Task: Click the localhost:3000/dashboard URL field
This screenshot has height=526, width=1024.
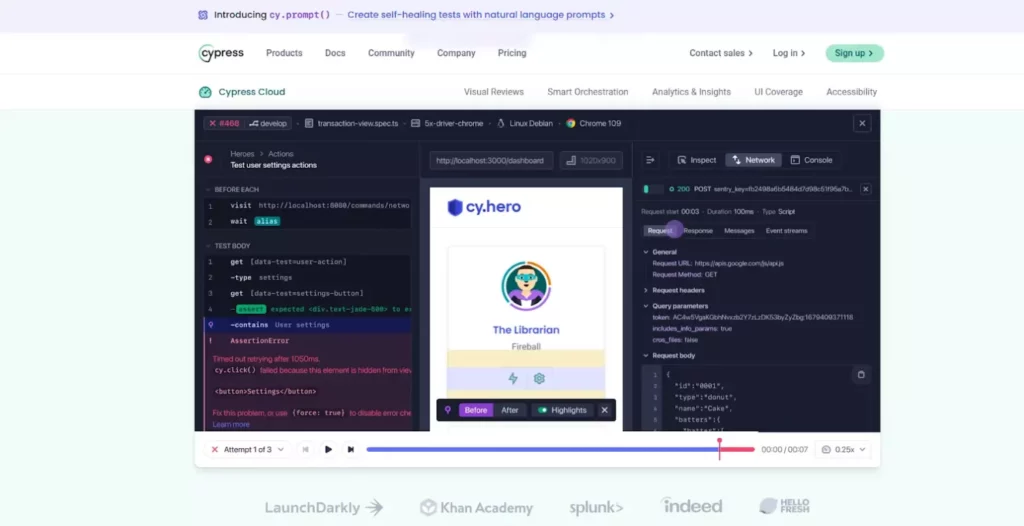Action: click(490, 160)
